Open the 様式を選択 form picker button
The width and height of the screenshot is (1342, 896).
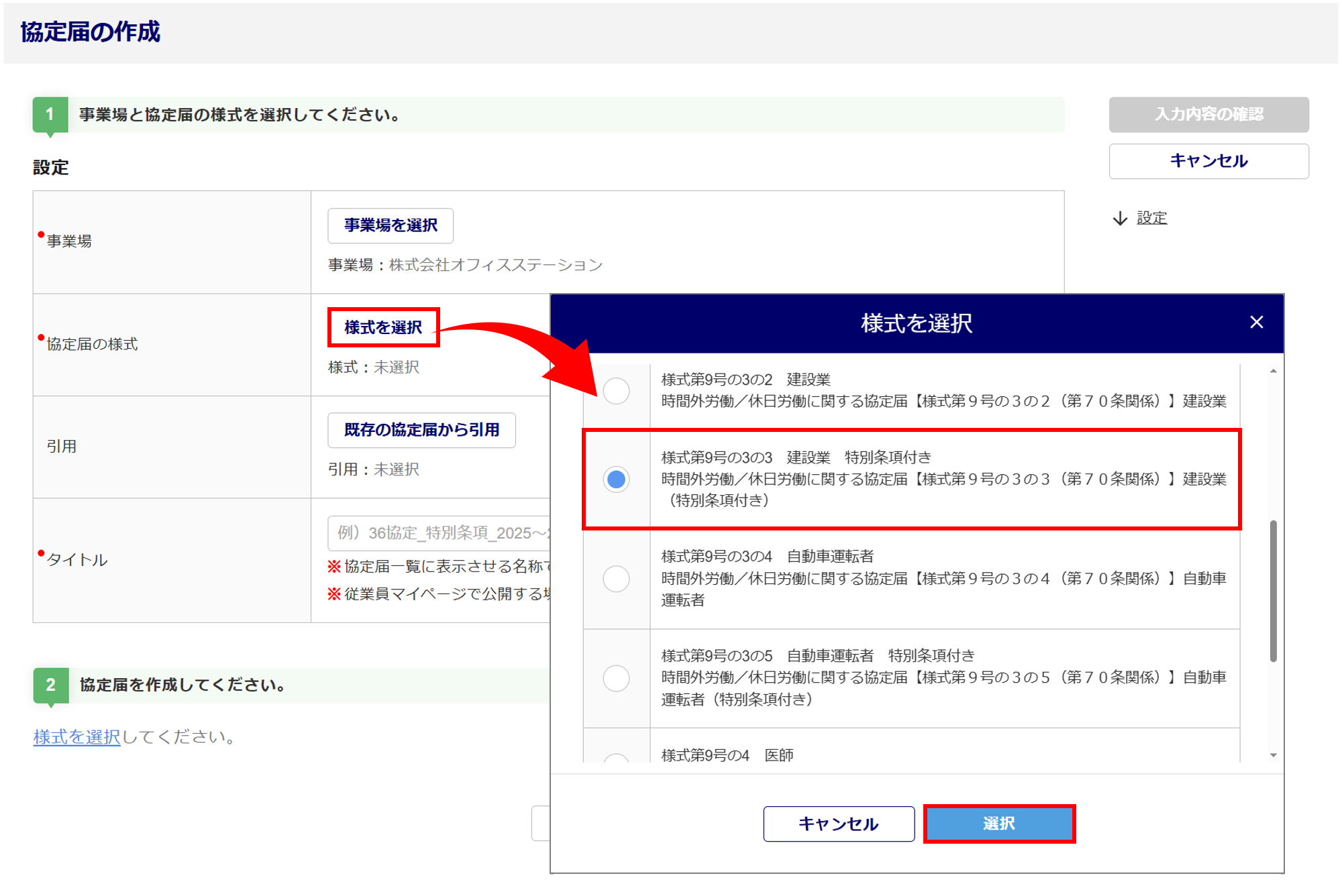[383, 327]
